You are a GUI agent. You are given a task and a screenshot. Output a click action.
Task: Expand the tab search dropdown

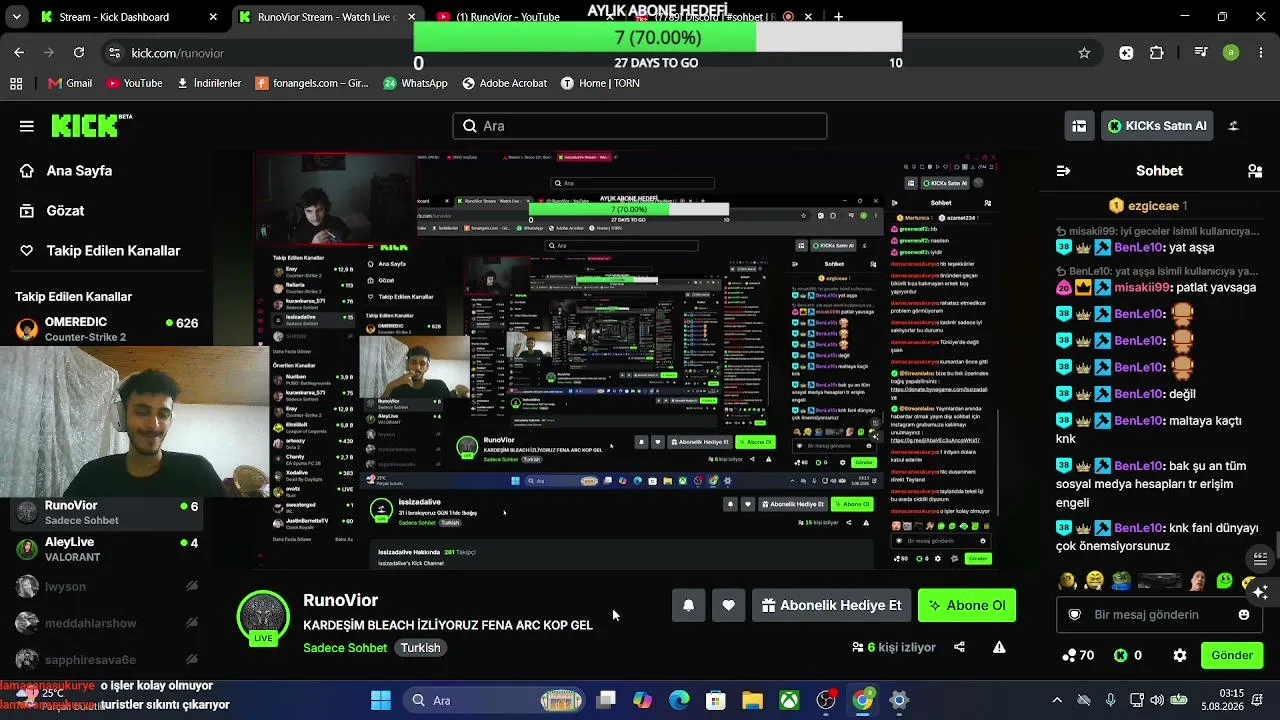click(x=19, y=17)
